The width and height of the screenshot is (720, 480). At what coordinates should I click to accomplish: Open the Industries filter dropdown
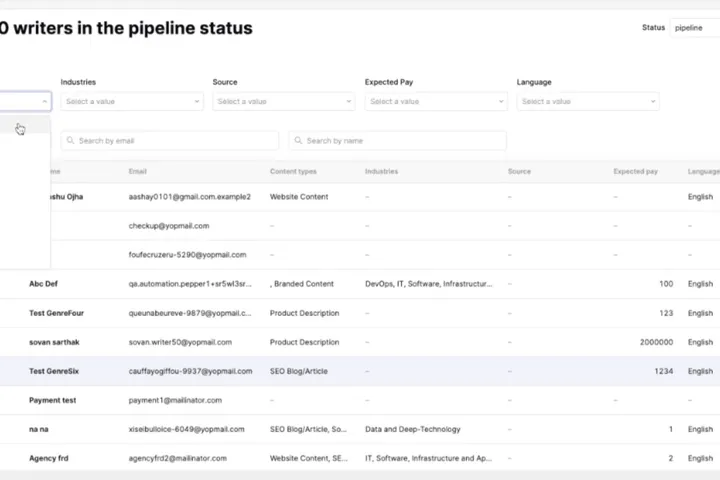pyautogui.click(x=132, y=102)
